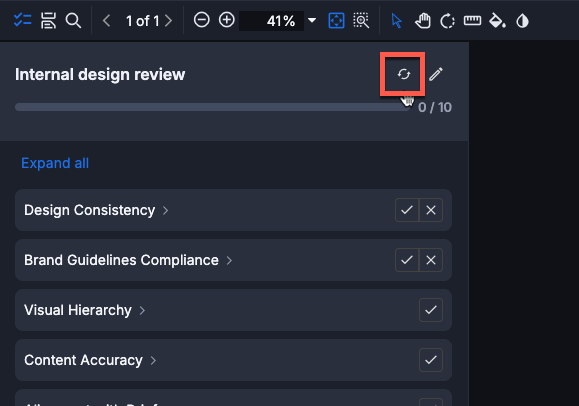Select the fit-to-page icon
The image size is (579, 406).
(336, 20)
